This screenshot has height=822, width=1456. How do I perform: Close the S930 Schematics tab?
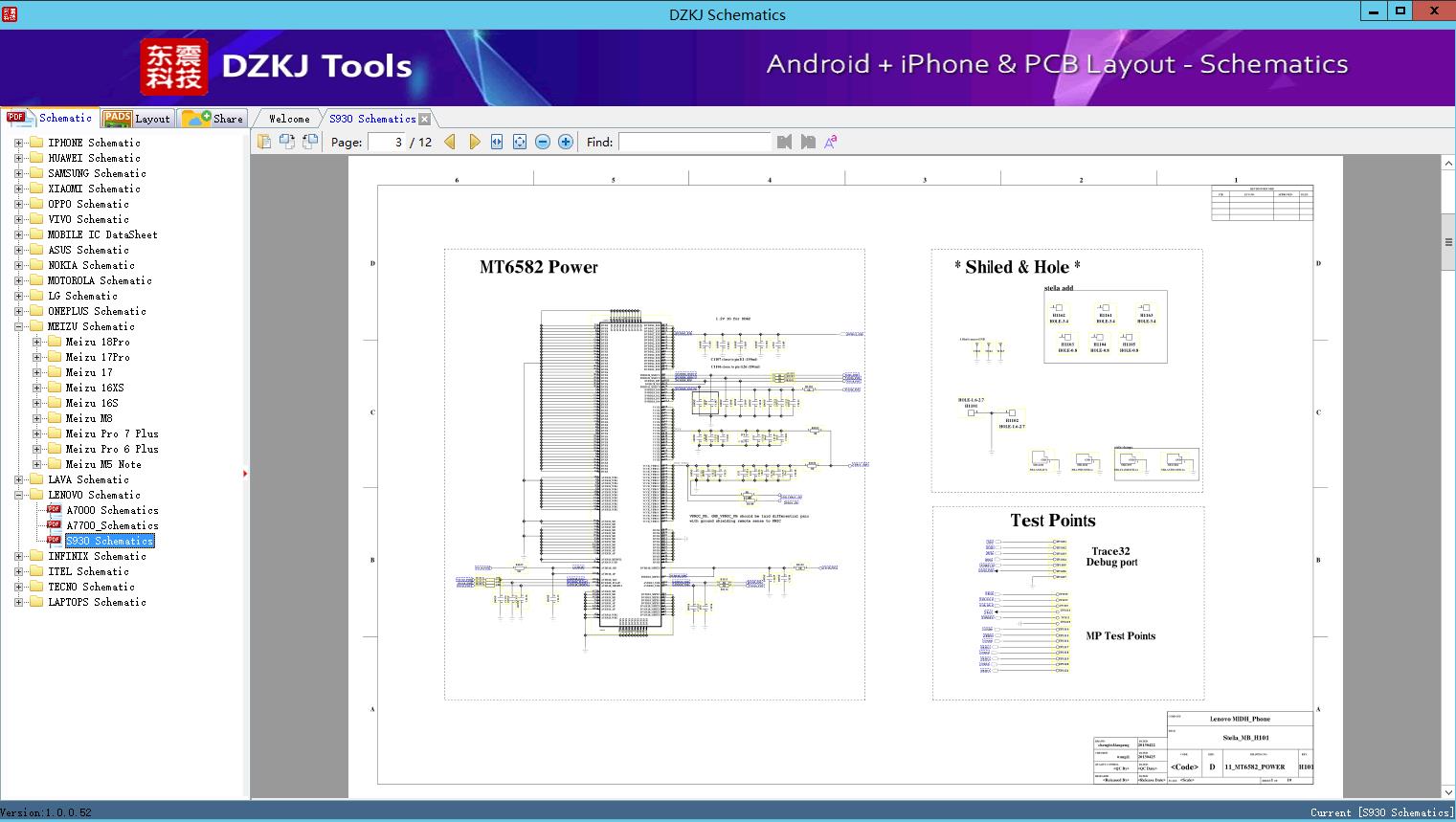point(425,120)
